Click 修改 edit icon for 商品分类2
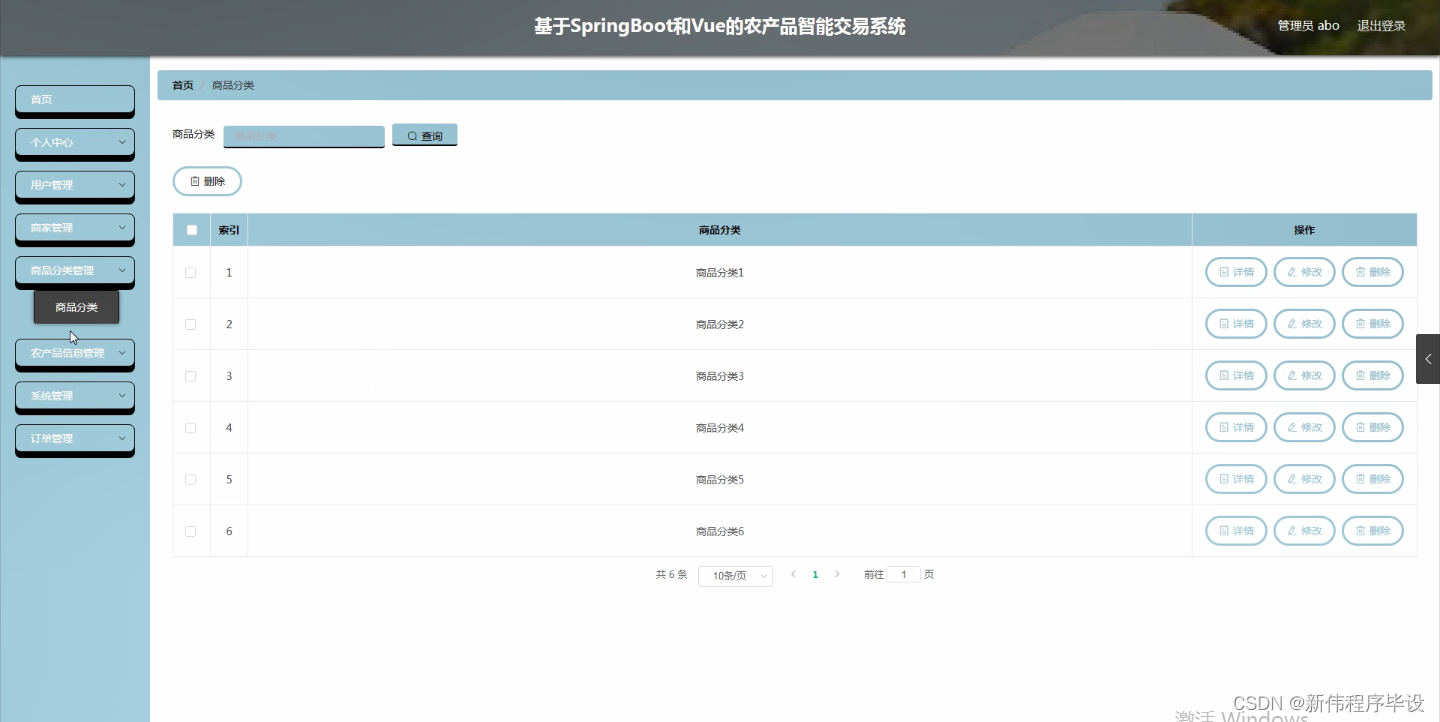The height and width of the screenshot is (722, 1440). pyautogui.click(x=1304, y=323)
